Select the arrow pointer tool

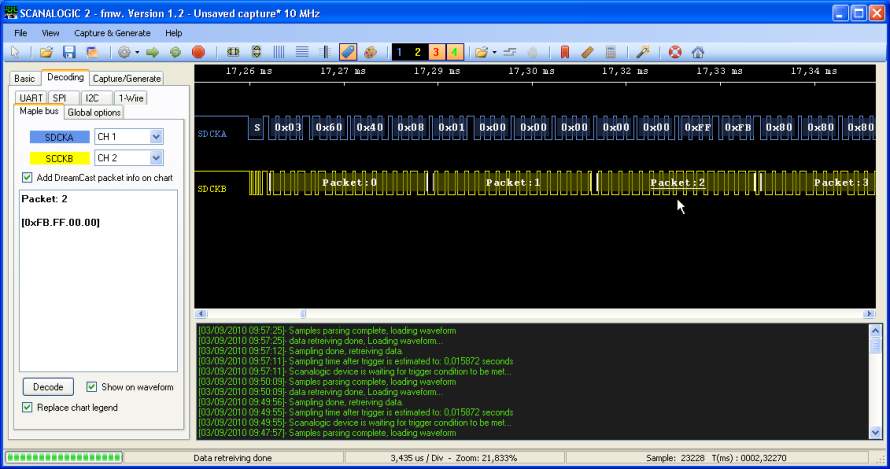coord(15,52)
